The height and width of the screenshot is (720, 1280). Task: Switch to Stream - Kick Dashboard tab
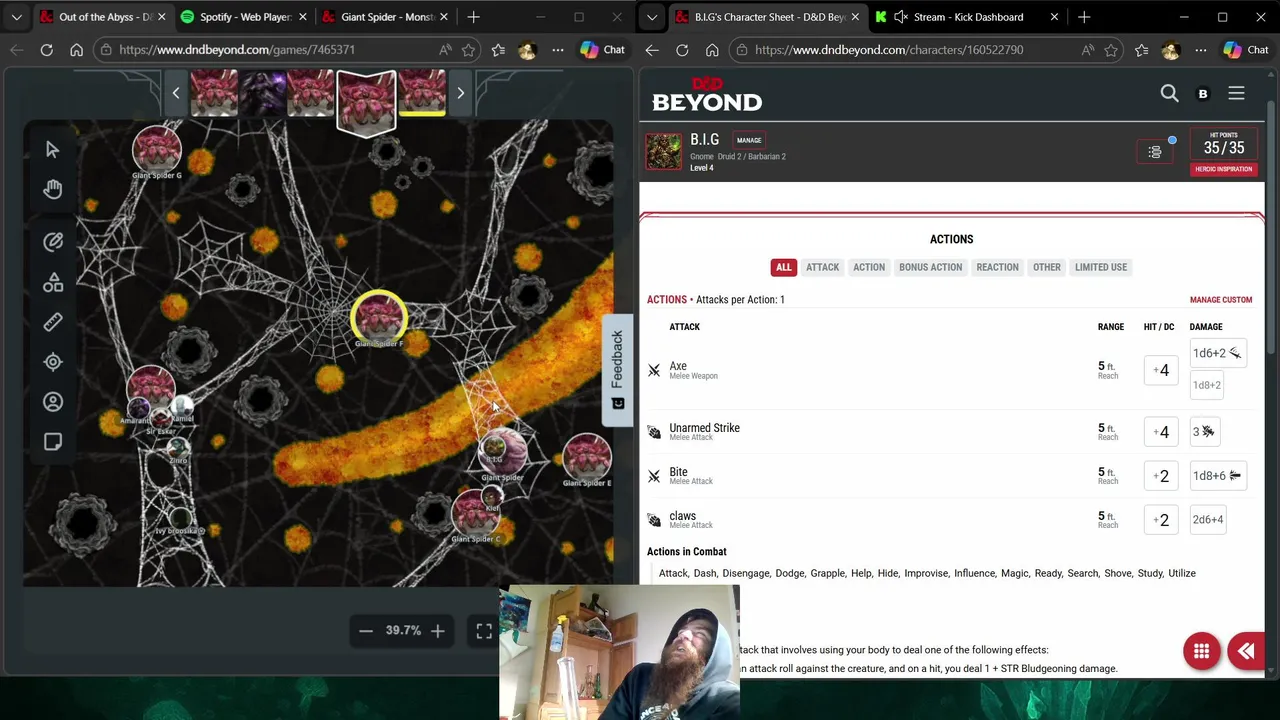(x=968, y=17)
